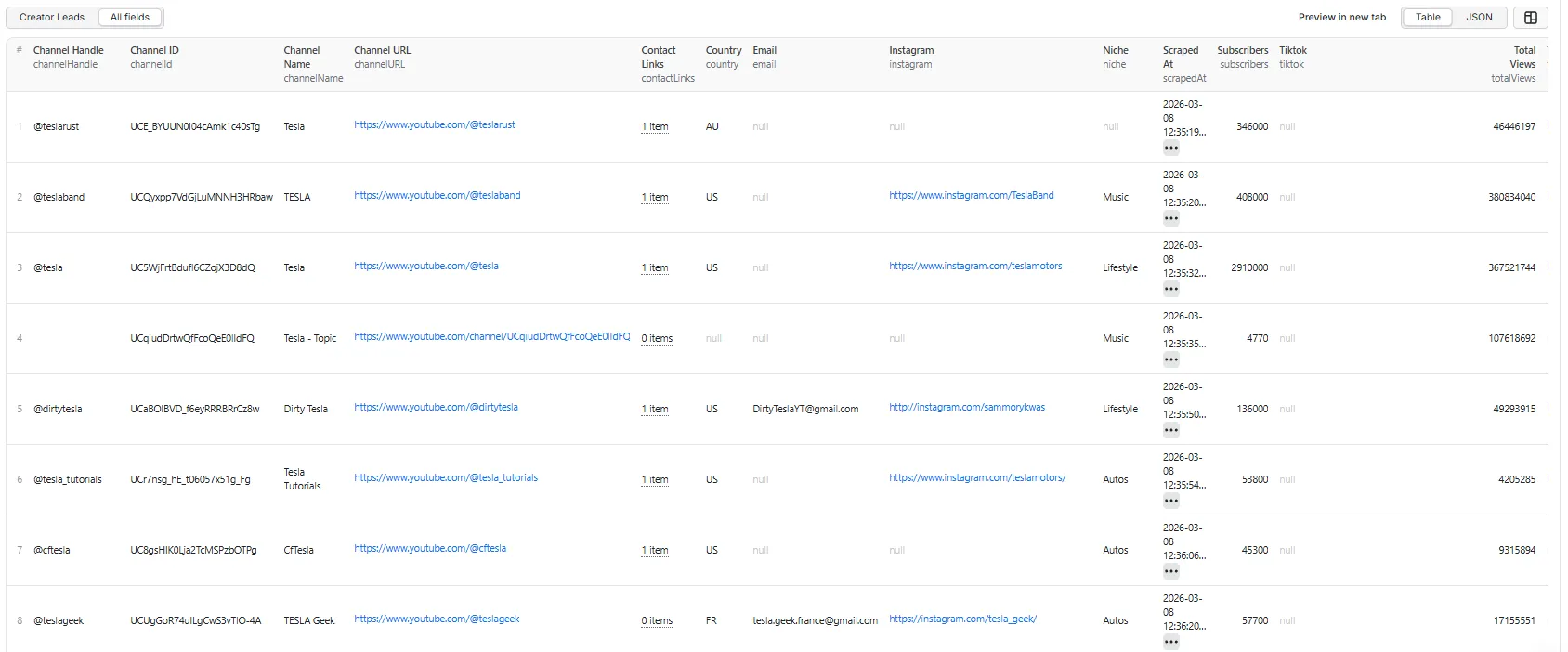Switch to the Table view tab
The width and height of the screenshot is (1568, 652).
click(1428, 17)
